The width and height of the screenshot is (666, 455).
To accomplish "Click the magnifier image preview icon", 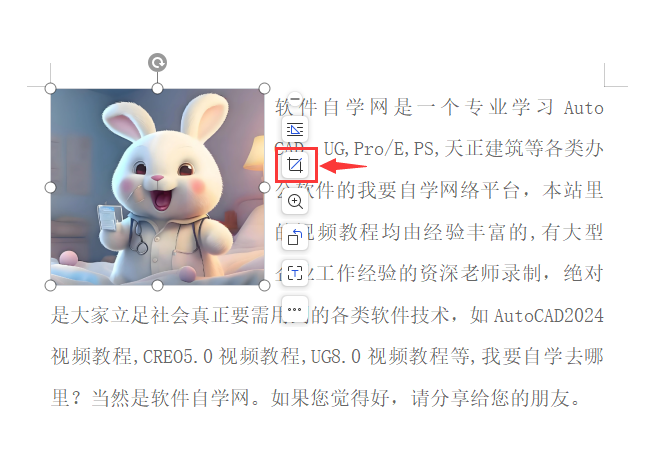I will (295, 201).
